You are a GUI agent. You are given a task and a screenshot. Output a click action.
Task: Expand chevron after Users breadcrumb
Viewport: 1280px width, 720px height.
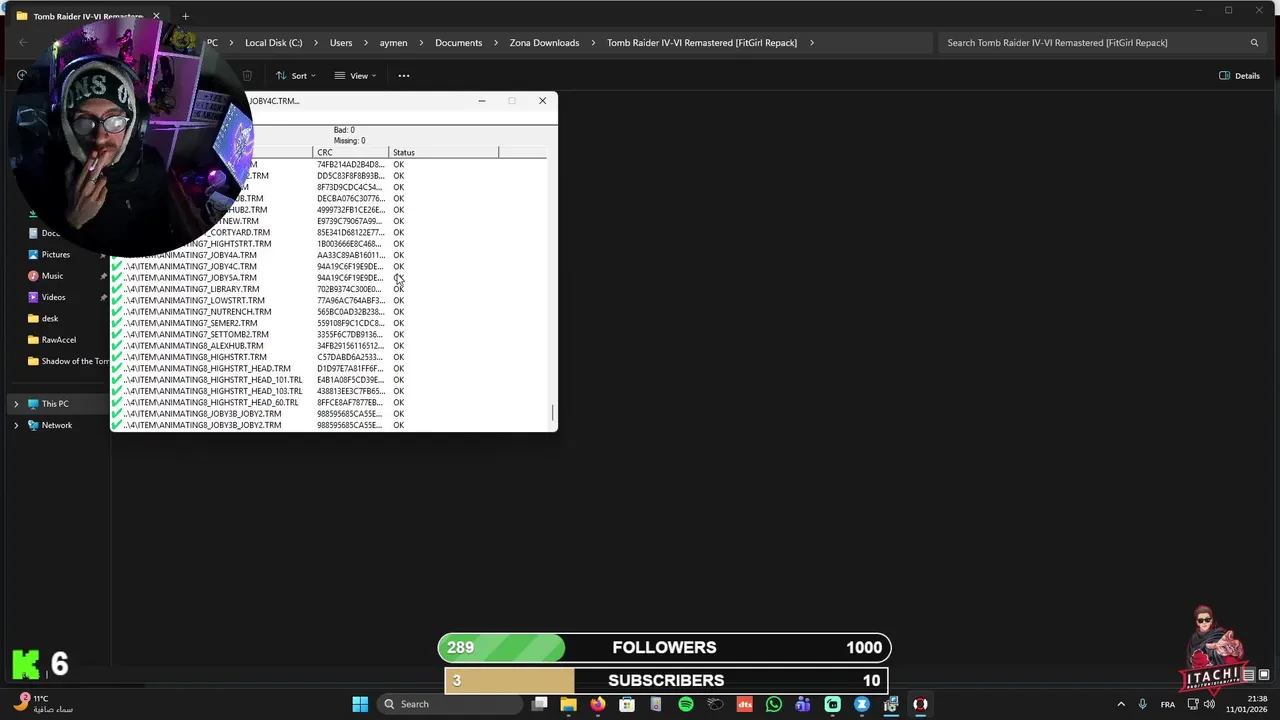pos(366,43)
